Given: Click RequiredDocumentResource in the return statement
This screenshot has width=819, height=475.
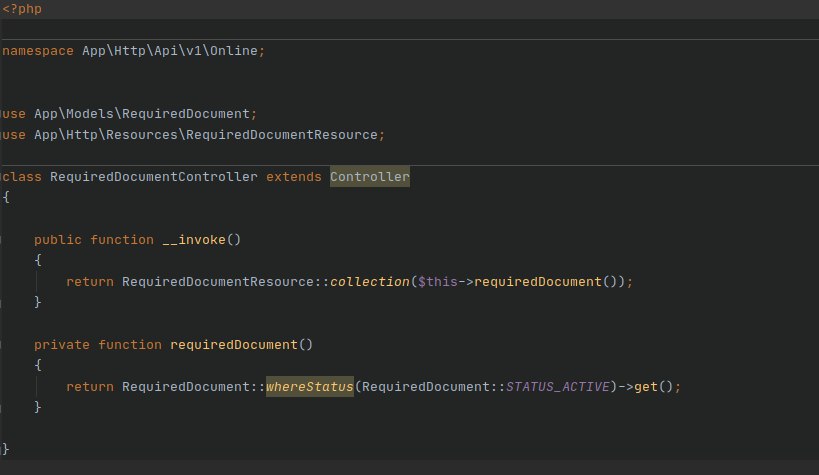Looking at the screenshot, I should pos(218,282).
